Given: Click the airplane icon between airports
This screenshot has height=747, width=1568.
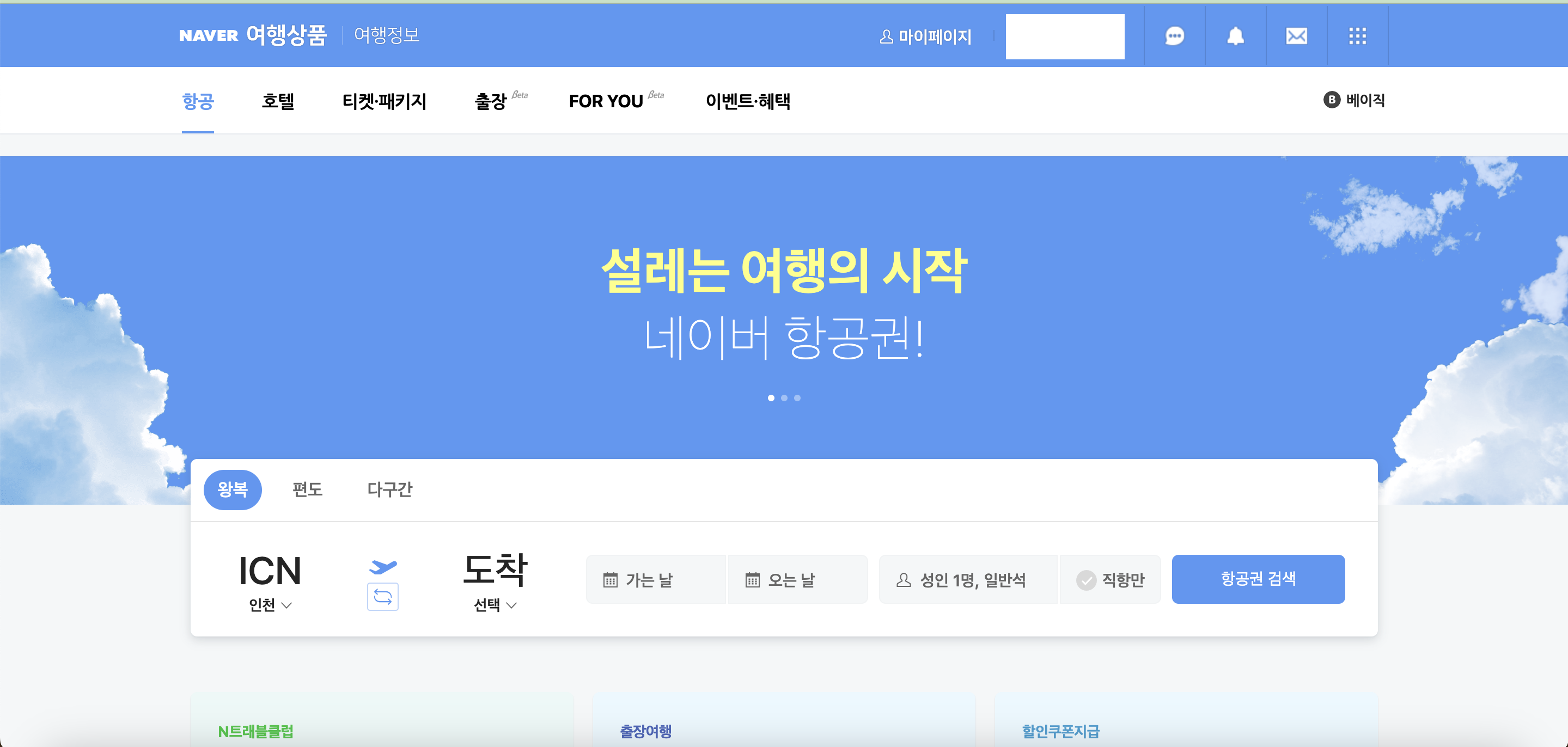Looking at the screenshot, I should [x=383, y=567].
